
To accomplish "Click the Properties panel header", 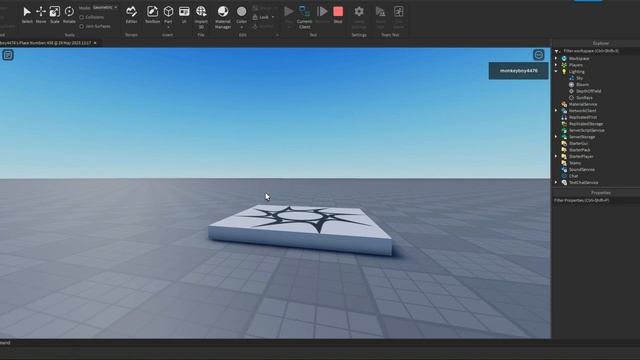I will pyautogui.click(x=600, y=193).
